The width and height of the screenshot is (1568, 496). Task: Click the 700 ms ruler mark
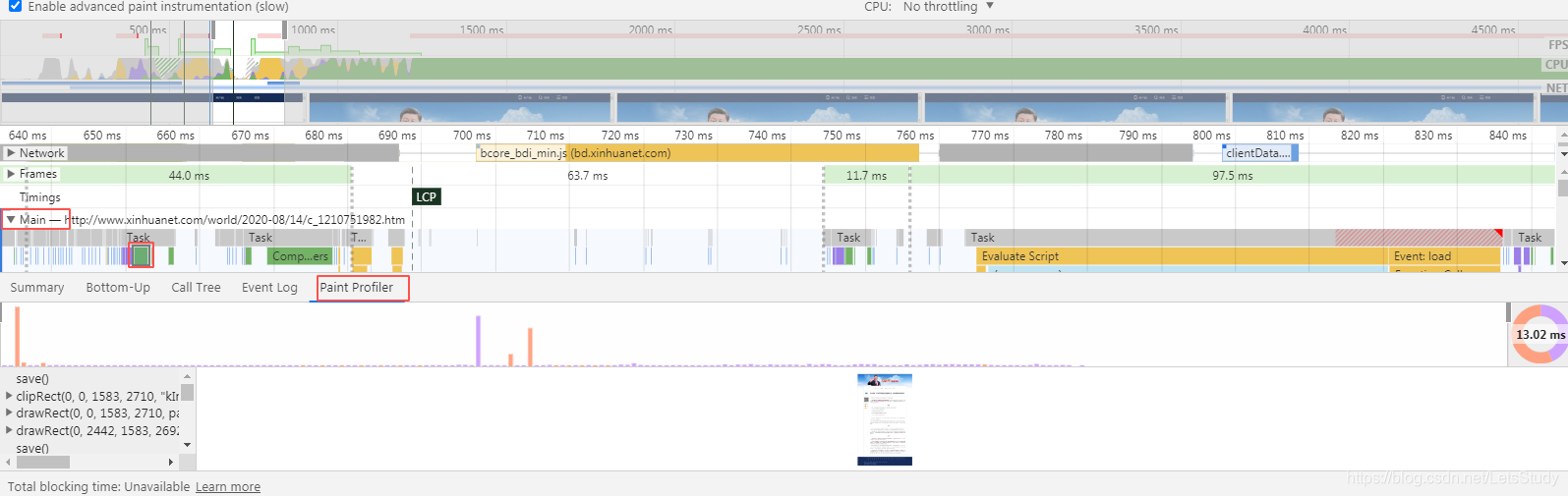[x=472, y=136]
